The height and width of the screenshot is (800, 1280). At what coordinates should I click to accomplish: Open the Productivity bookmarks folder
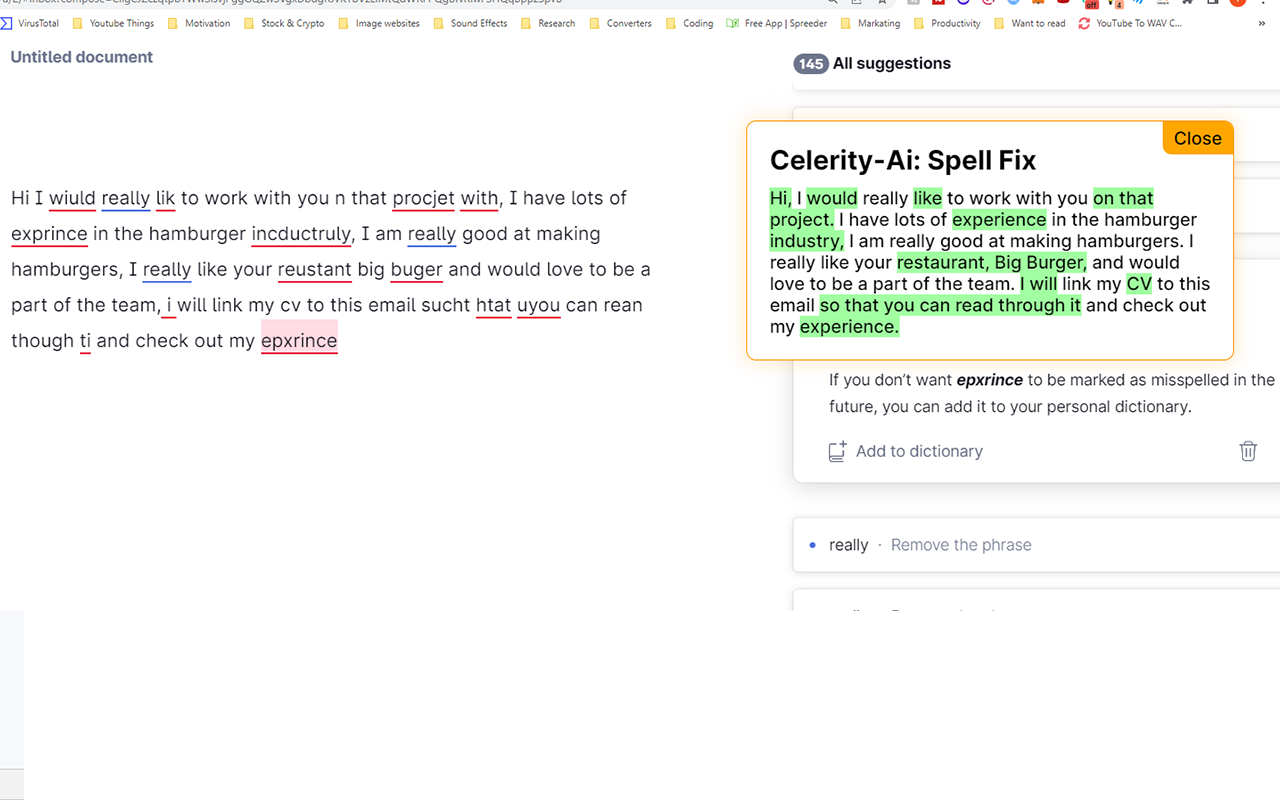pyautogui.click(x=947, y=23)
